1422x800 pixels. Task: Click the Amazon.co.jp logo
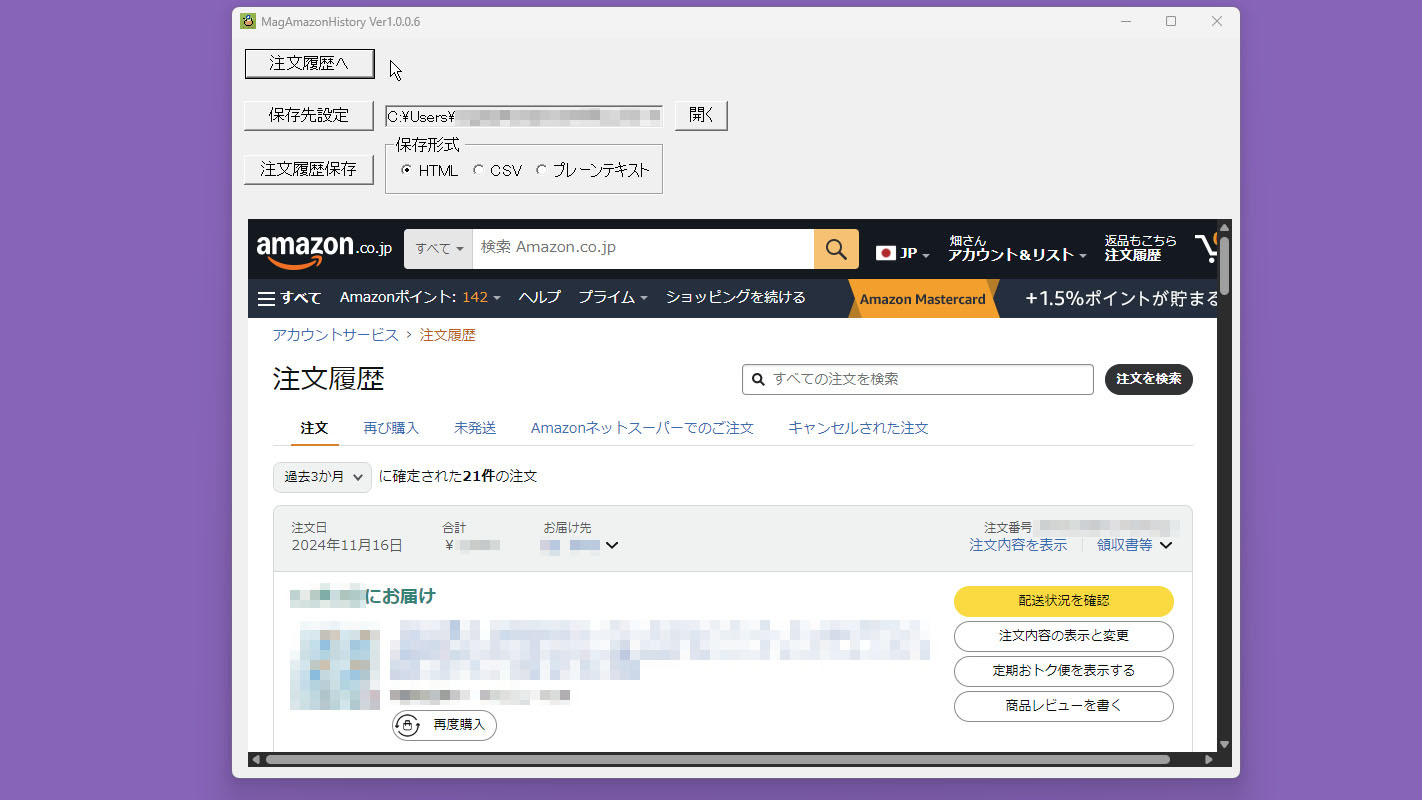[324, 249]
